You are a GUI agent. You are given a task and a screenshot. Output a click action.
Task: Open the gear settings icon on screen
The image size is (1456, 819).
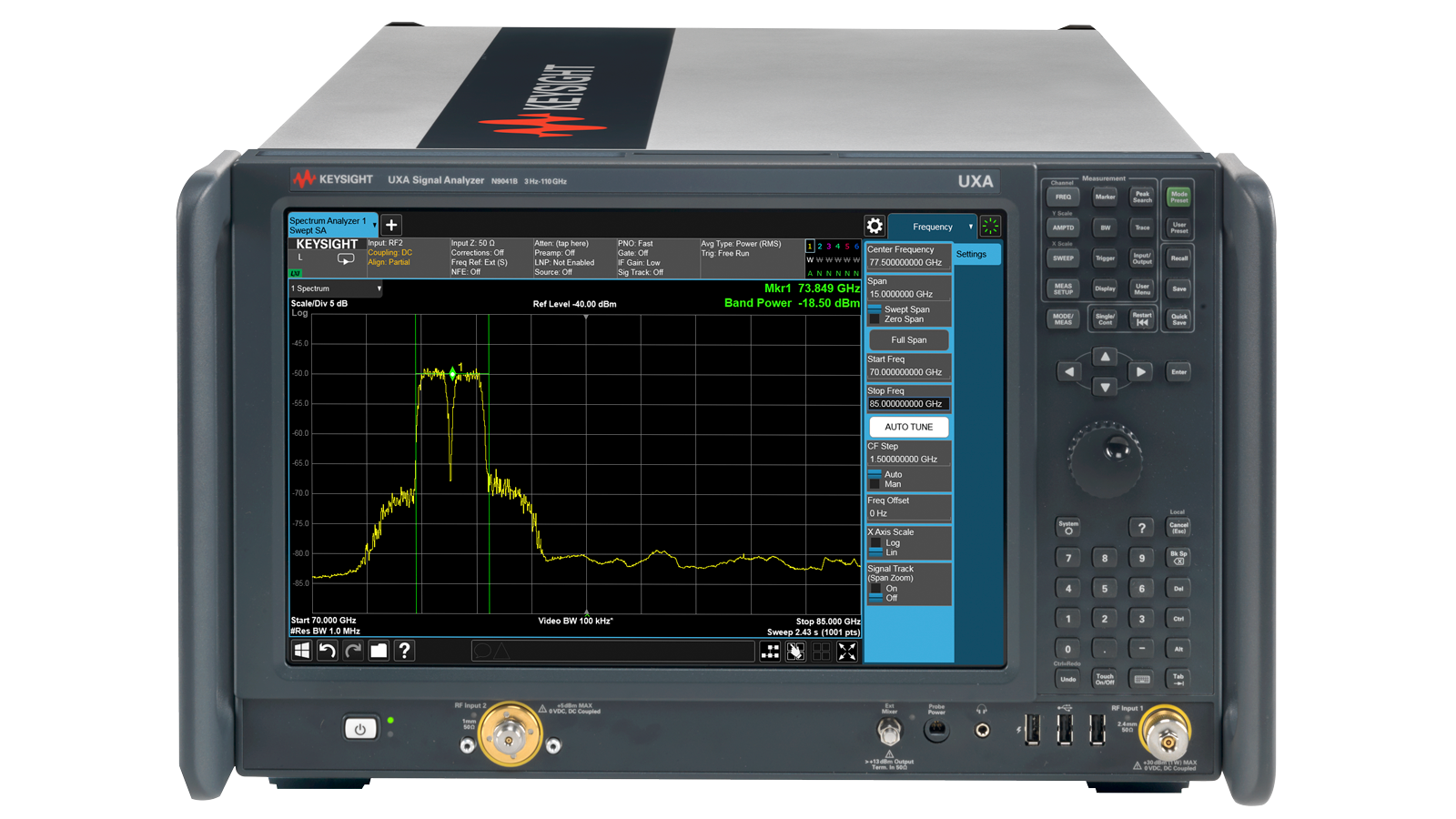coord(875,226)
